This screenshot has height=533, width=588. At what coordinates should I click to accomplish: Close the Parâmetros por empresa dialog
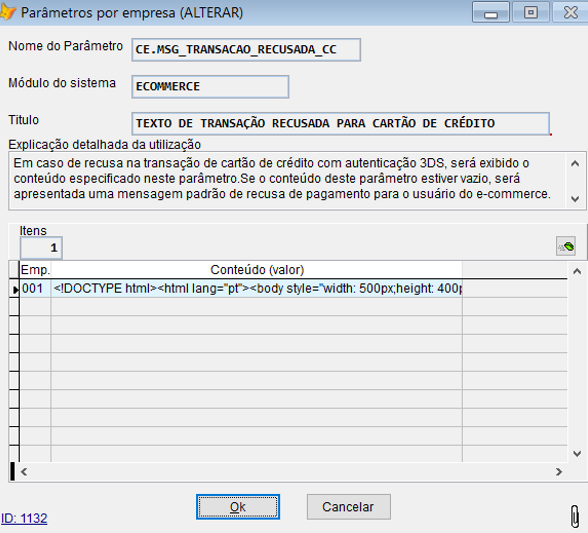click(x=570, y=12)
